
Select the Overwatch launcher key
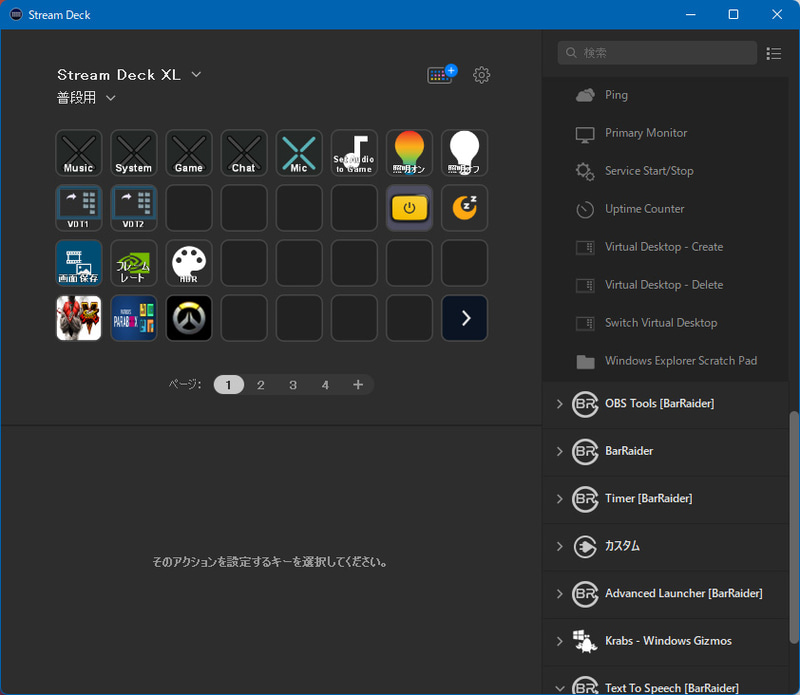pos(189,318)
